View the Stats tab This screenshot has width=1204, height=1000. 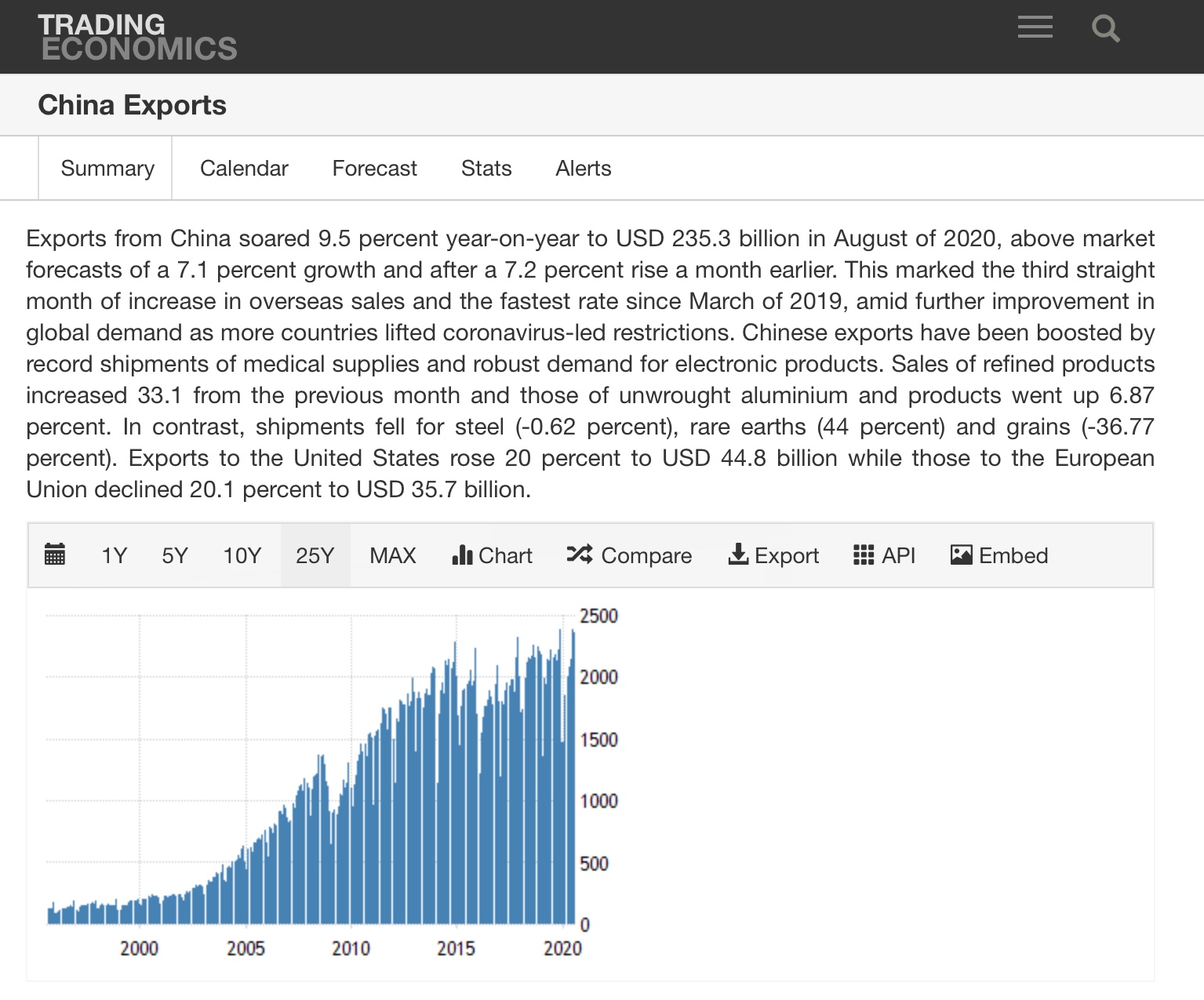tap(486, 168)
